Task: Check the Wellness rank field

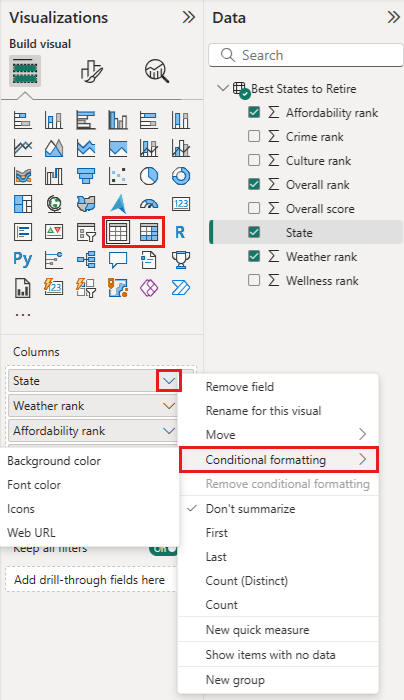Action: [254, 280]
